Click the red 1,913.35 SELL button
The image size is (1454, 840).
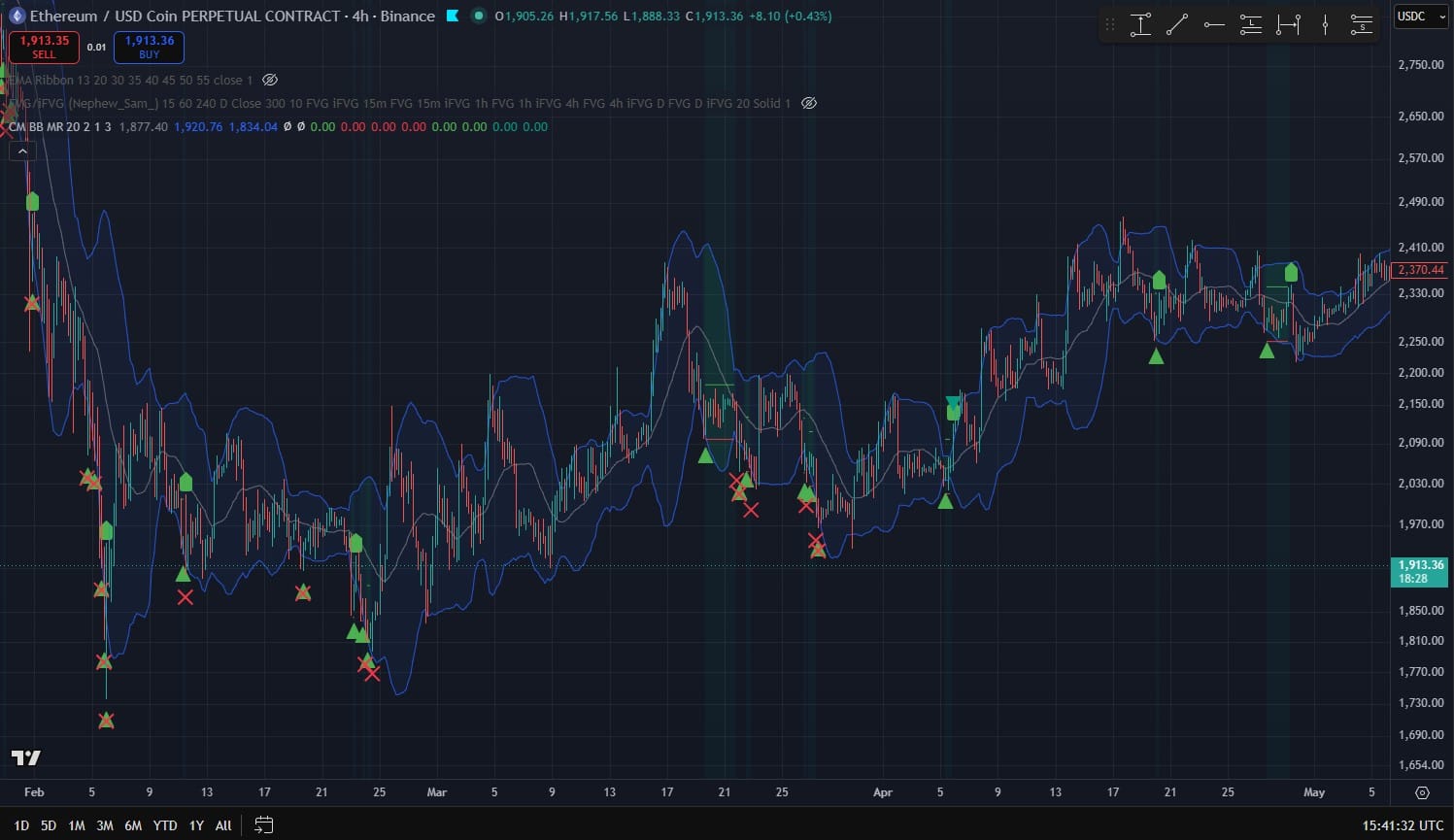pos(44,47)
